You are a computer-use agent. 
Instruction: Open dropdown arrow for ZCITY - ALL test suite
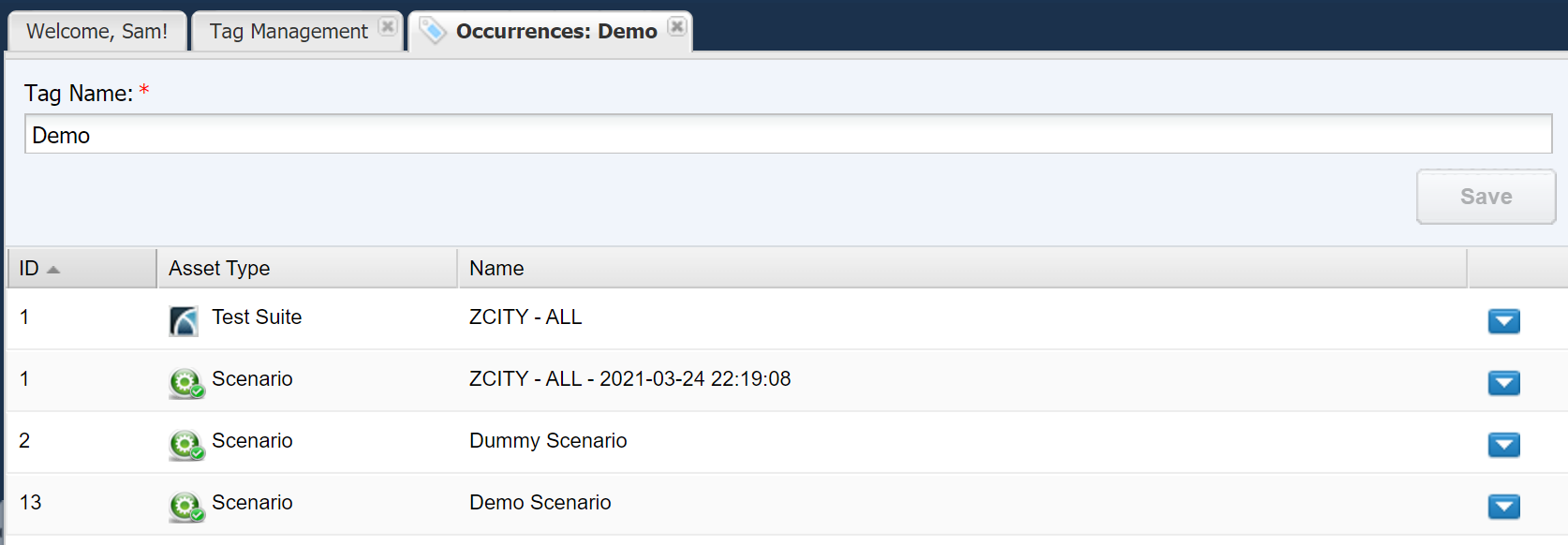click(1503, 321)
